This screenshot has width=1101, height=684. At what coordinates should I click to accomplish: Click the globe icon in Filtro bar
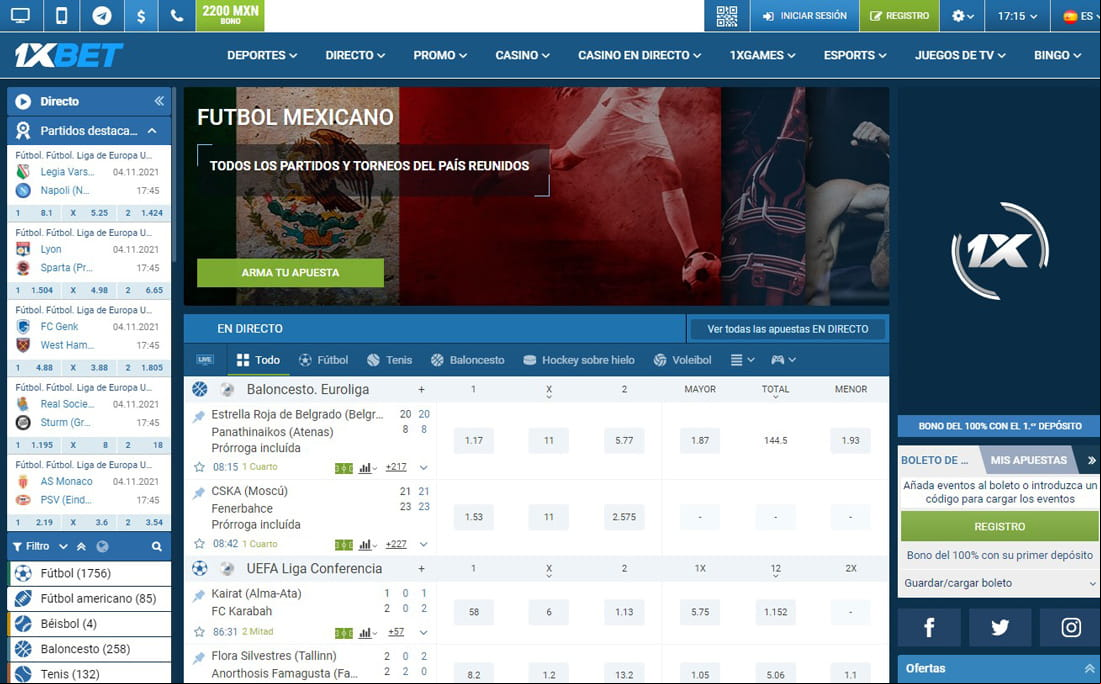pyautogui.click(x=103, y=546)
